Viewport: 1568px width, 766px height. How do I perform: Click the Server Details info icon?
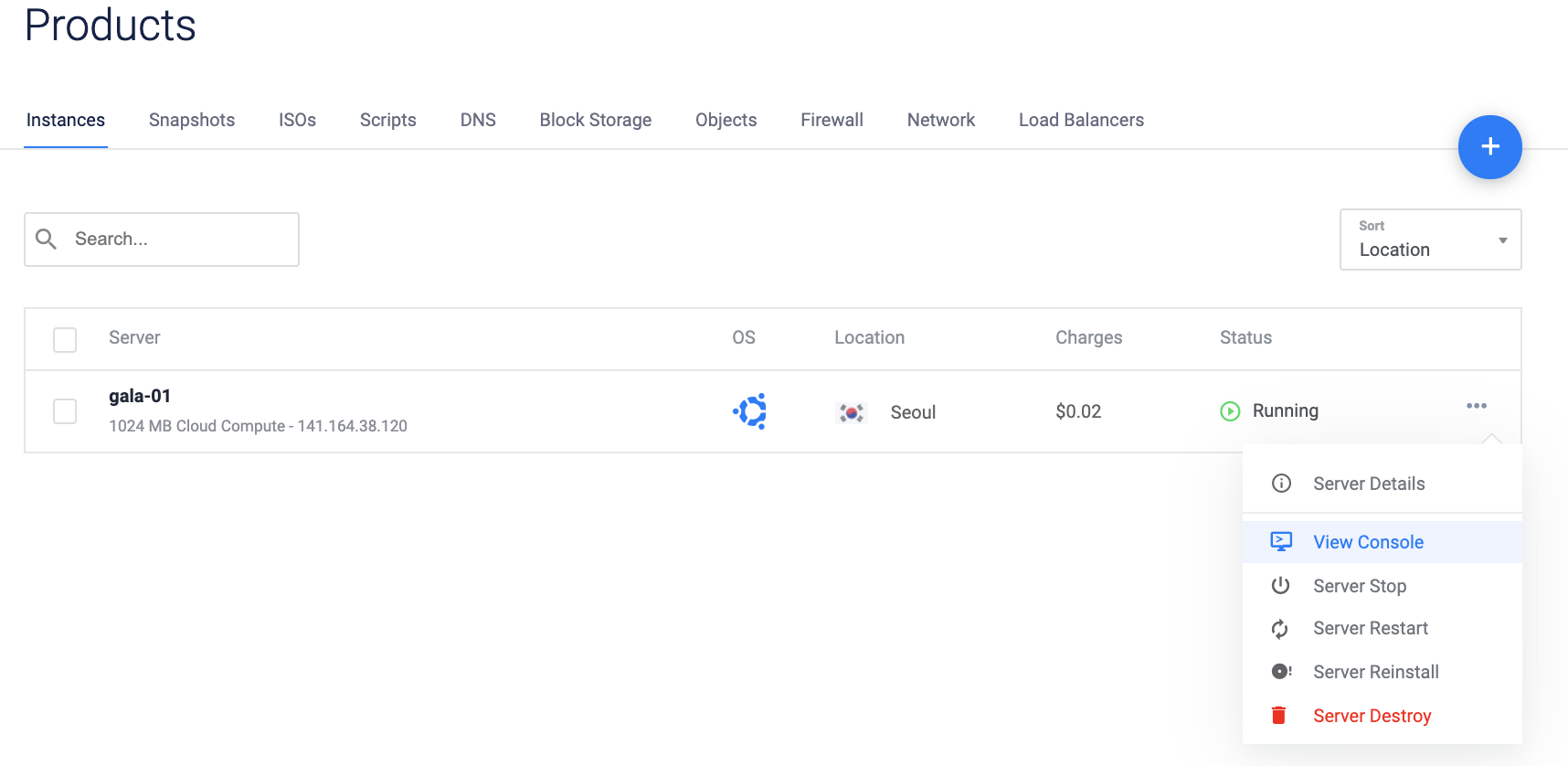(x=1281, y=484)
